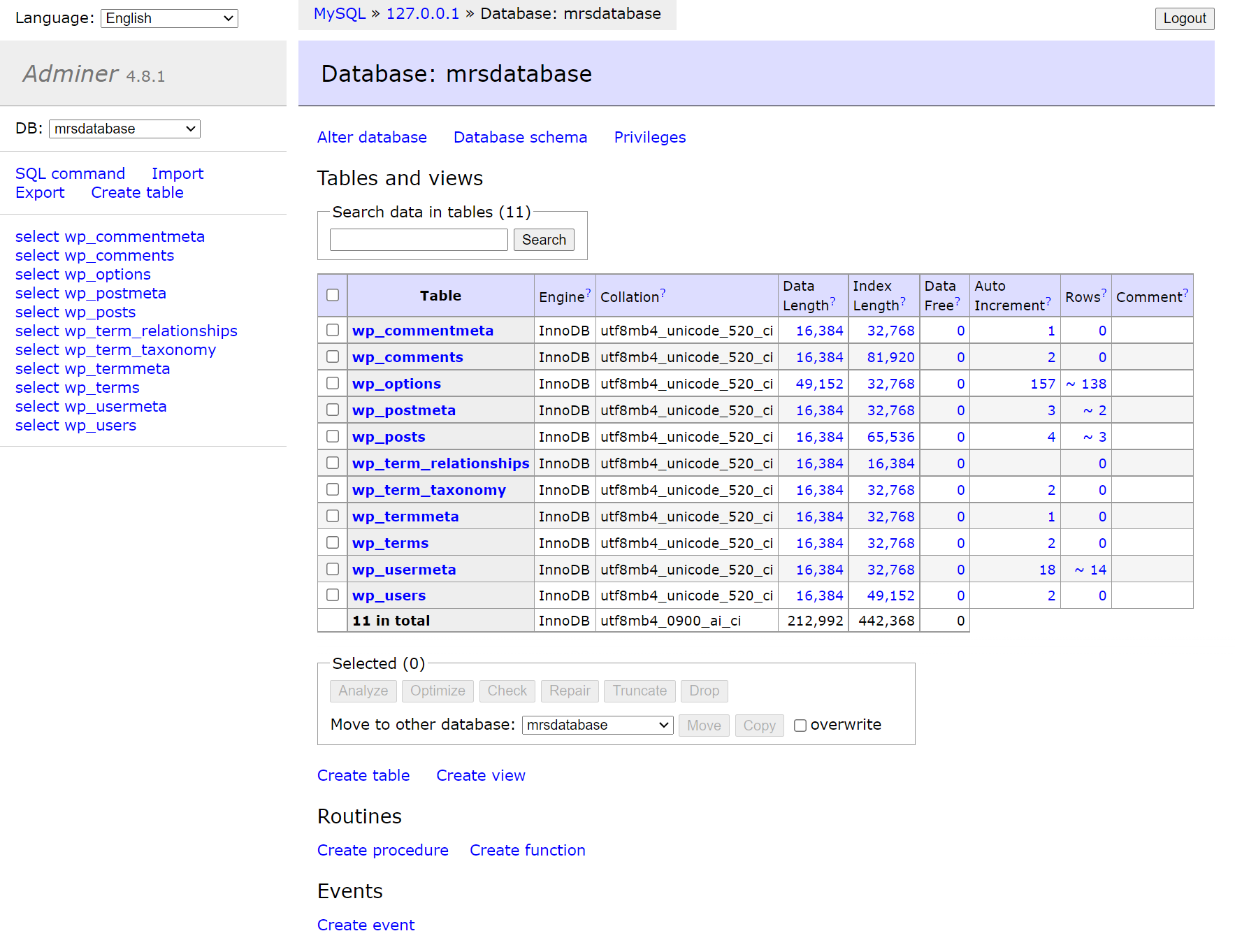Click the help question mark beside Engine
This screenshot has height=952, width=1235.
pos(588,292)
